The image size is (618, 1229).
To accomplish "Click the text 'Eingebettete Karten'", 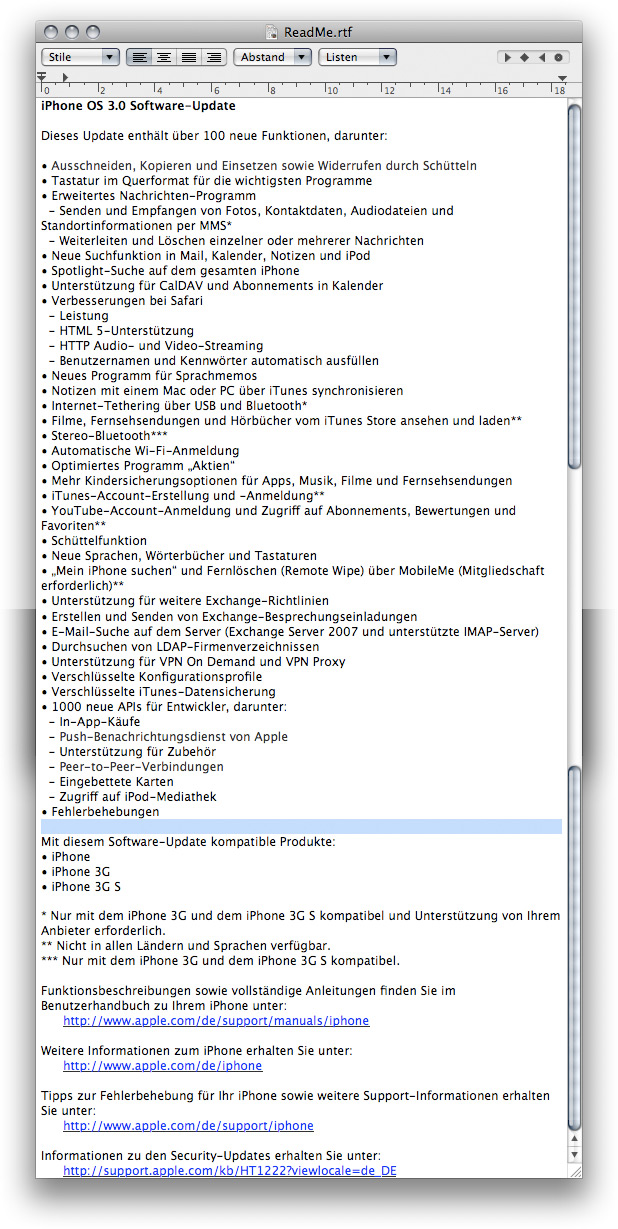I will pyautogui.click(x=116, y=781).
